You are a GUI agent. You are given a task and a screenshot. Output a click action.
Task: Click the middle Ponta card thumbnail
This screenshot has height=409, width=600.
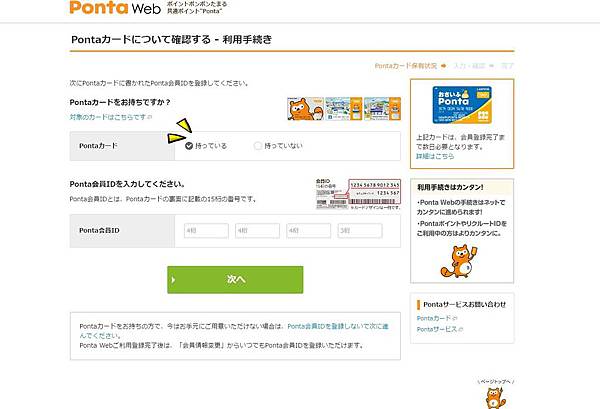coord(344,109)
